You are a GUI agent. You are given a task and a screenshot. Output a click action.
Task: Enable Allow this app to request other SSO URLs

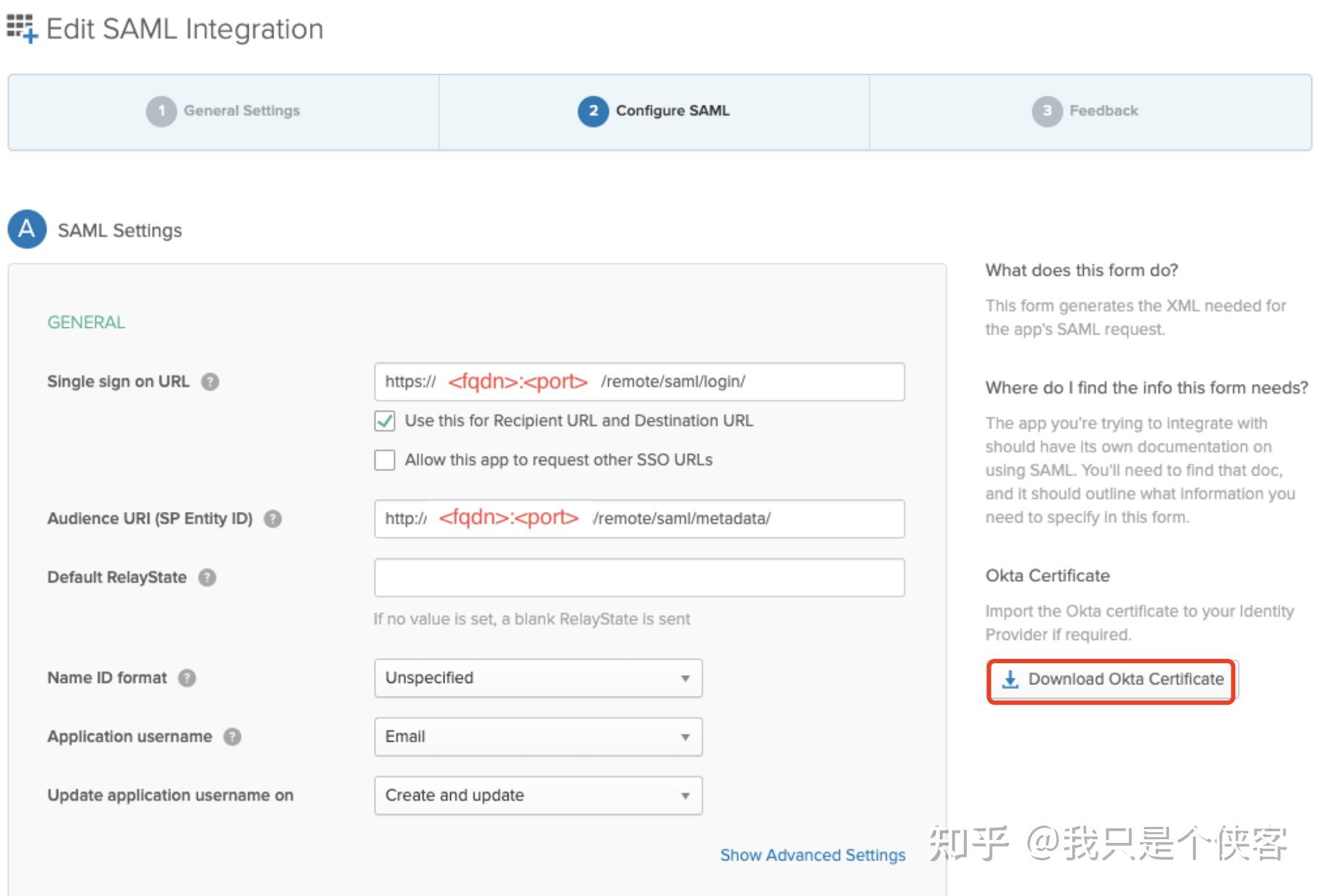(384, 460)
